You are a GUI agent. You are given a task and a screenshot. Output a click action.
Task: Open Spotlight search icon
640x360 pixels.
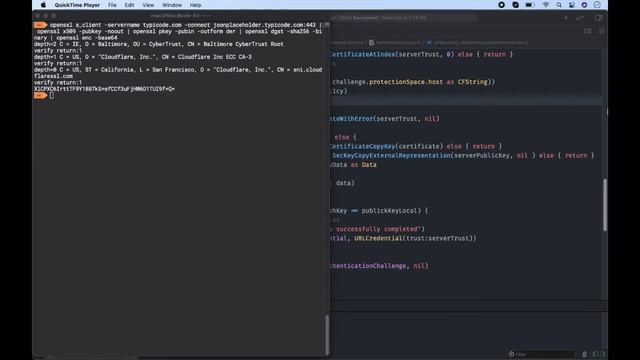[x=559, y=5]
